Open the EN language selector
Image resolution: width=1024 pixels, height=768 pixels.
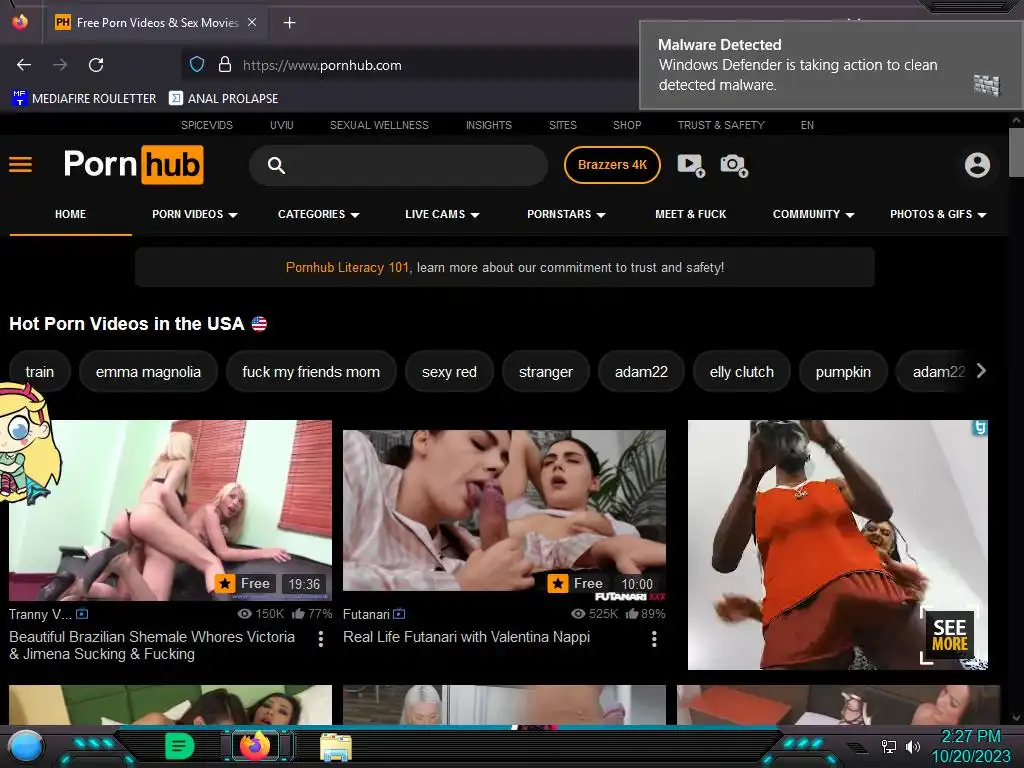[x=807, y=125]
